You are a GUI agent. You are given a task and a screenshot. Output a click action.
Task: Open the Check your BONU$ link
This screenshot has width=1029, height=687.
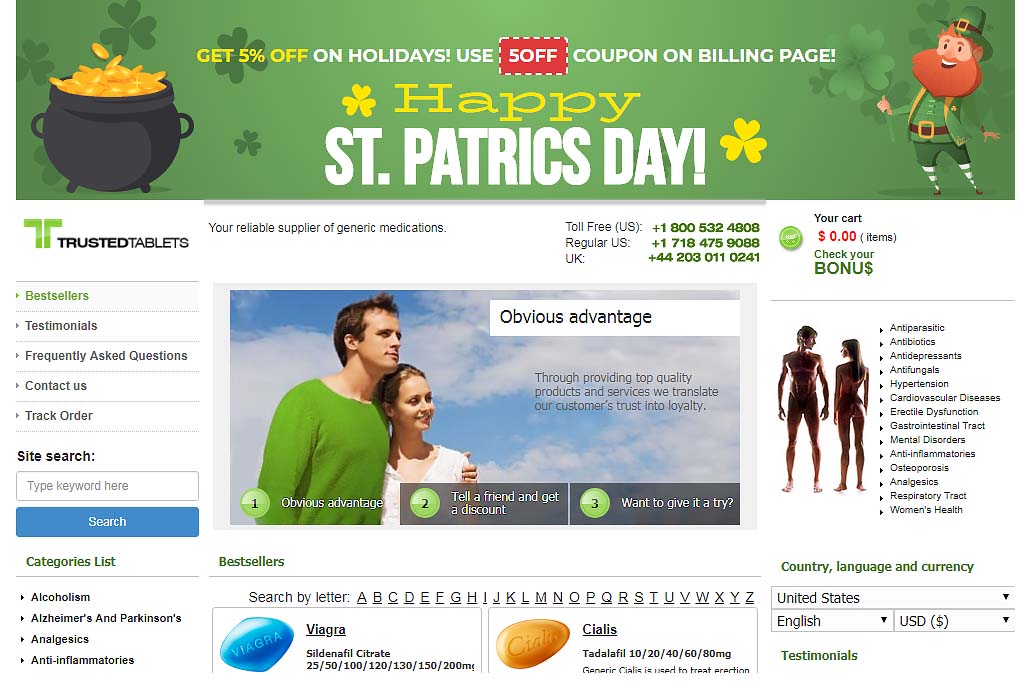tap(844, 262)
